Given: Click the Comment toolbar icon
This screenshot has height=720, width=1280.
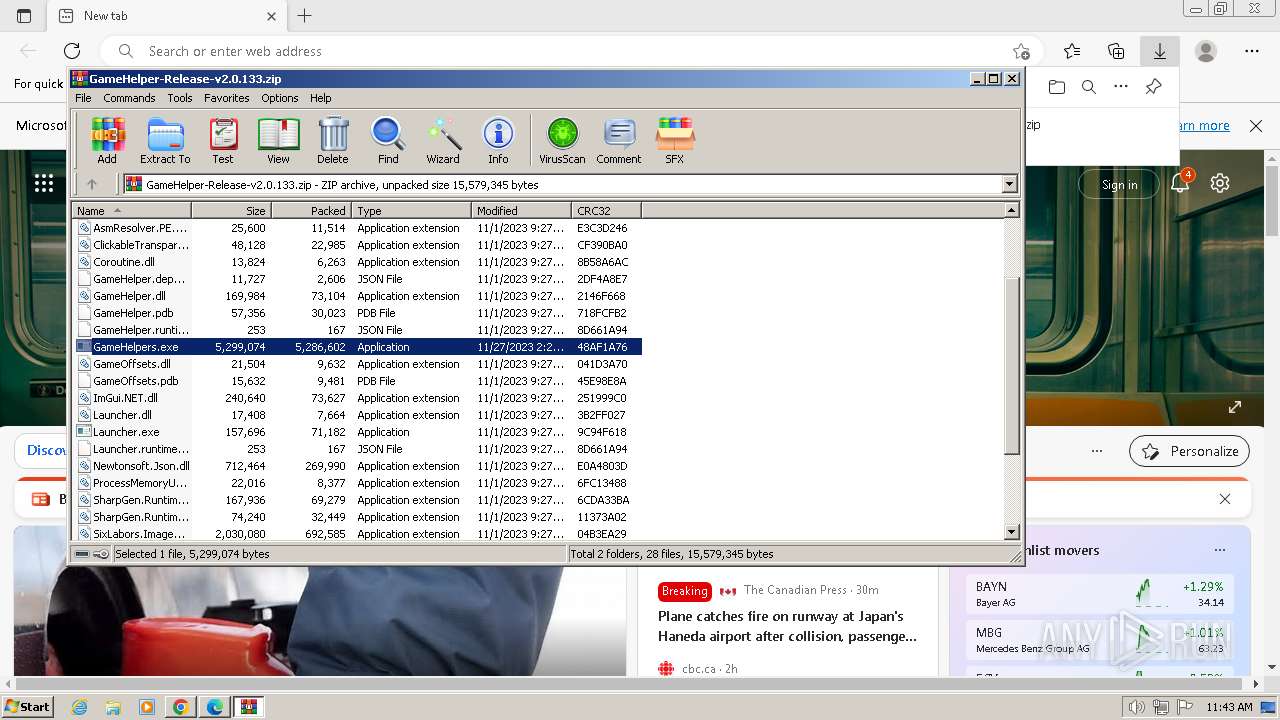Looking at the screenshot, I should (x=619, y=141).
